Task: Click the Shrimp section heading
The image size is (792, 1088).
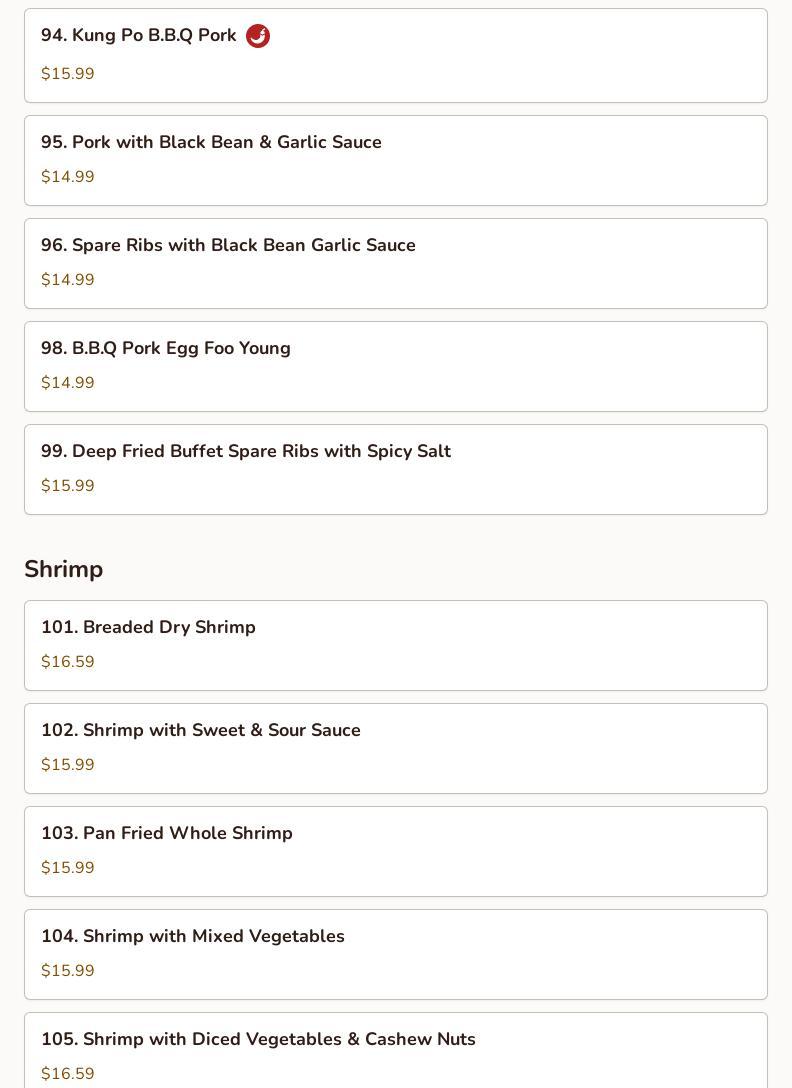Action: click(x=64, y=569)
